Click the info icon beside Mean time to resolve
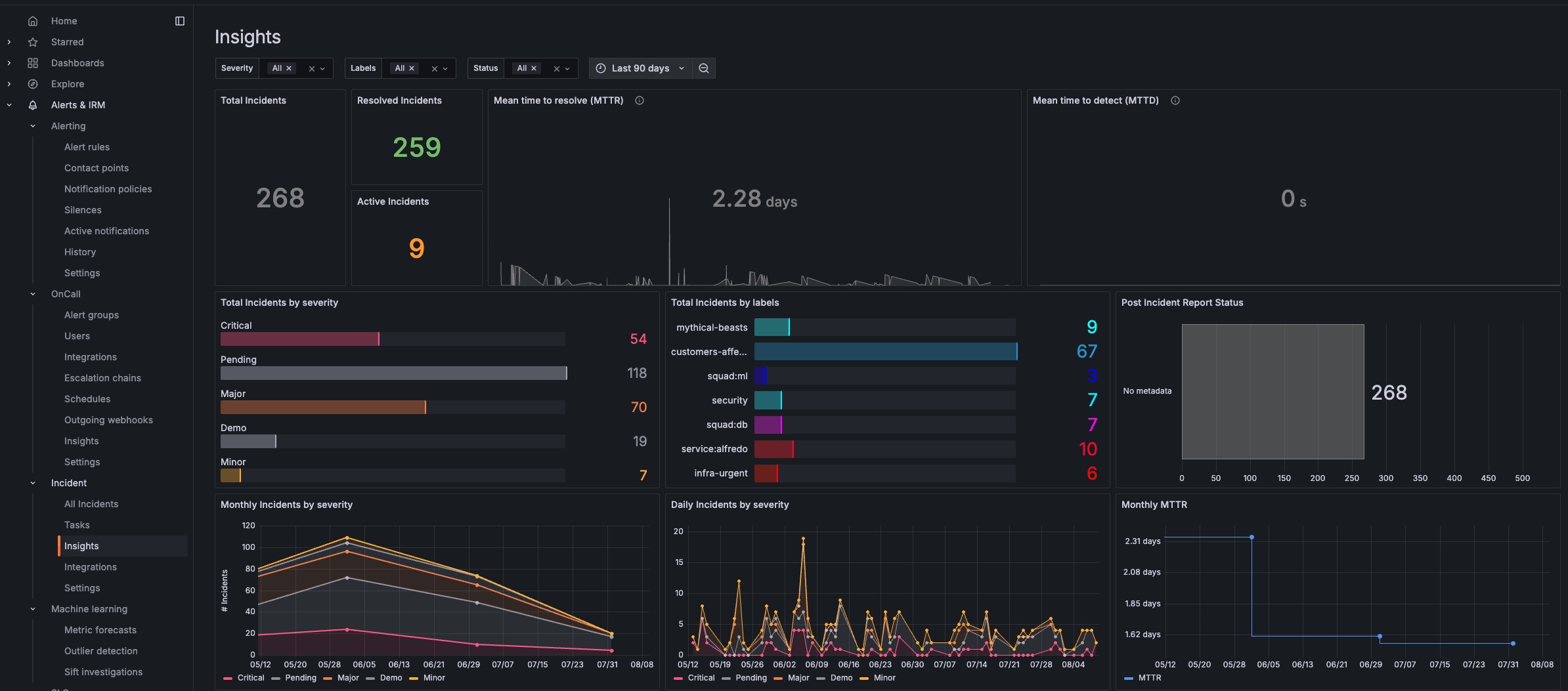 [x=640, y=100]
